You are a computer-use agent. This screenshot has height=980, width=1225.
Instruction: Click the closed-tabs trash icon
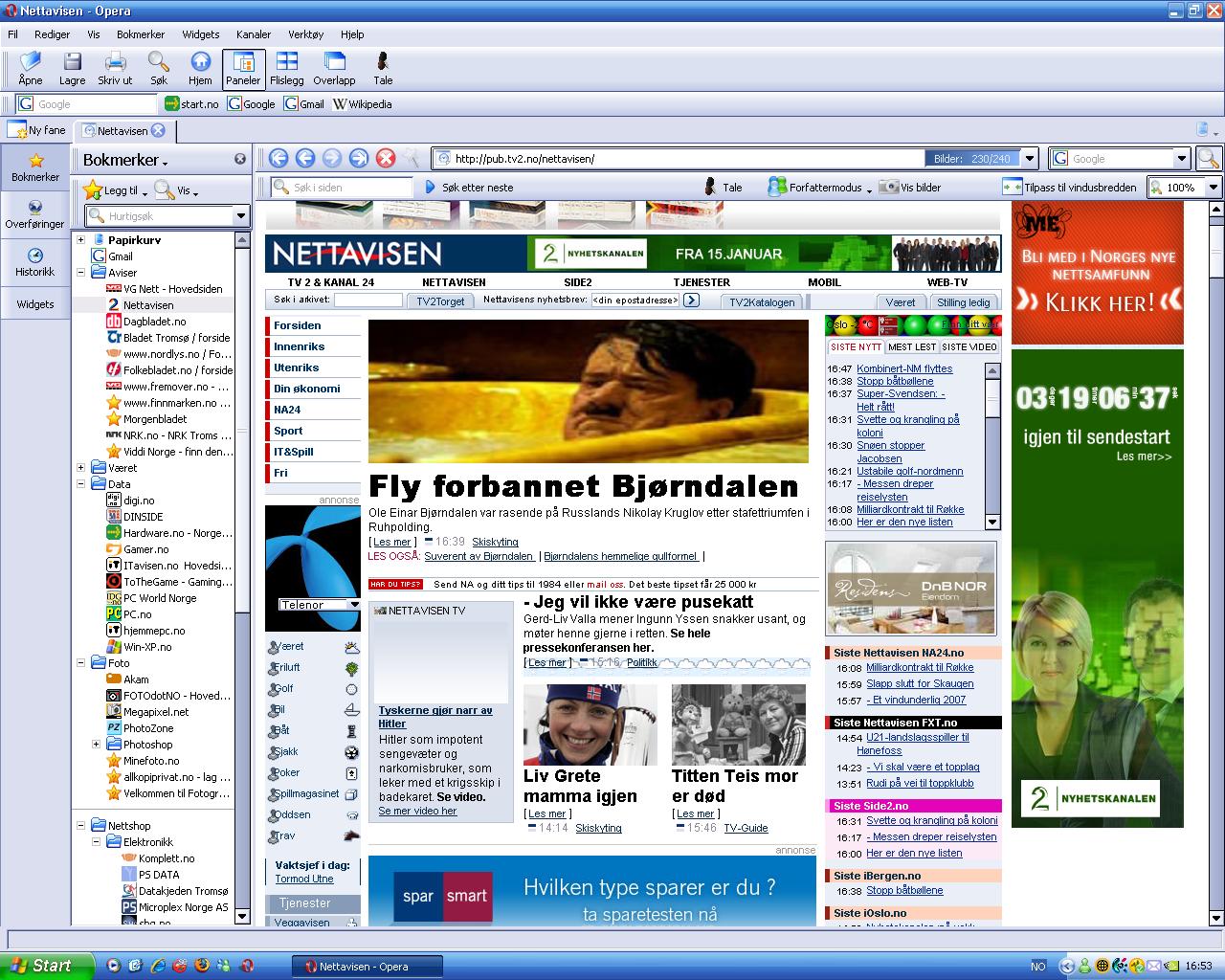(x=1205, y=129)
